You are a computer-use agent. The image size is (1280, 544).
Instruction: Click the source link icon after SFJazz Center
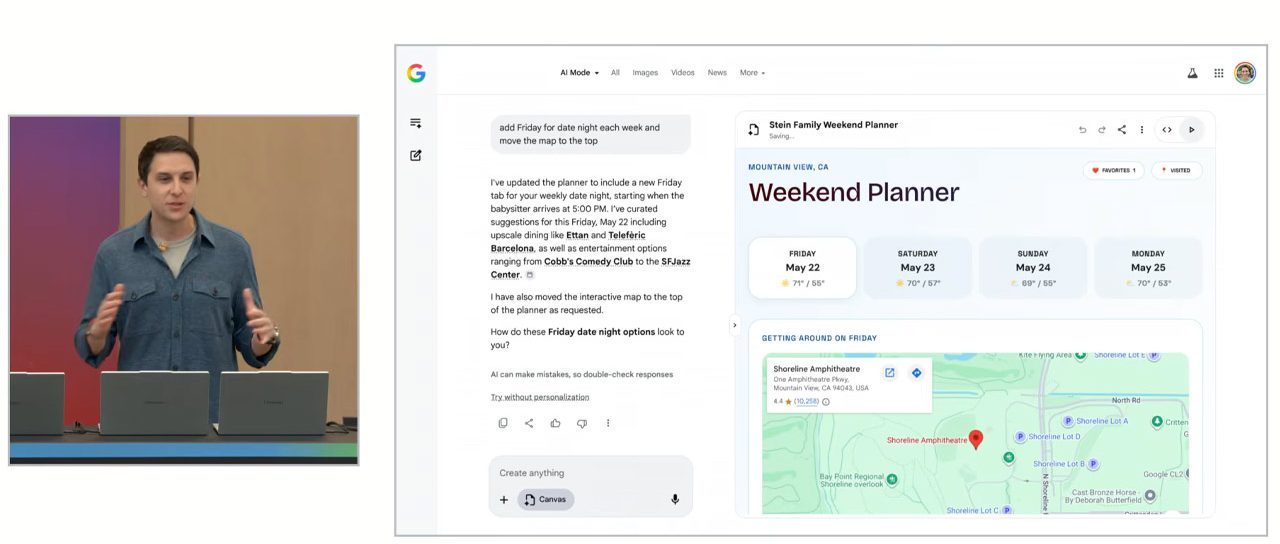pos(530,275)
